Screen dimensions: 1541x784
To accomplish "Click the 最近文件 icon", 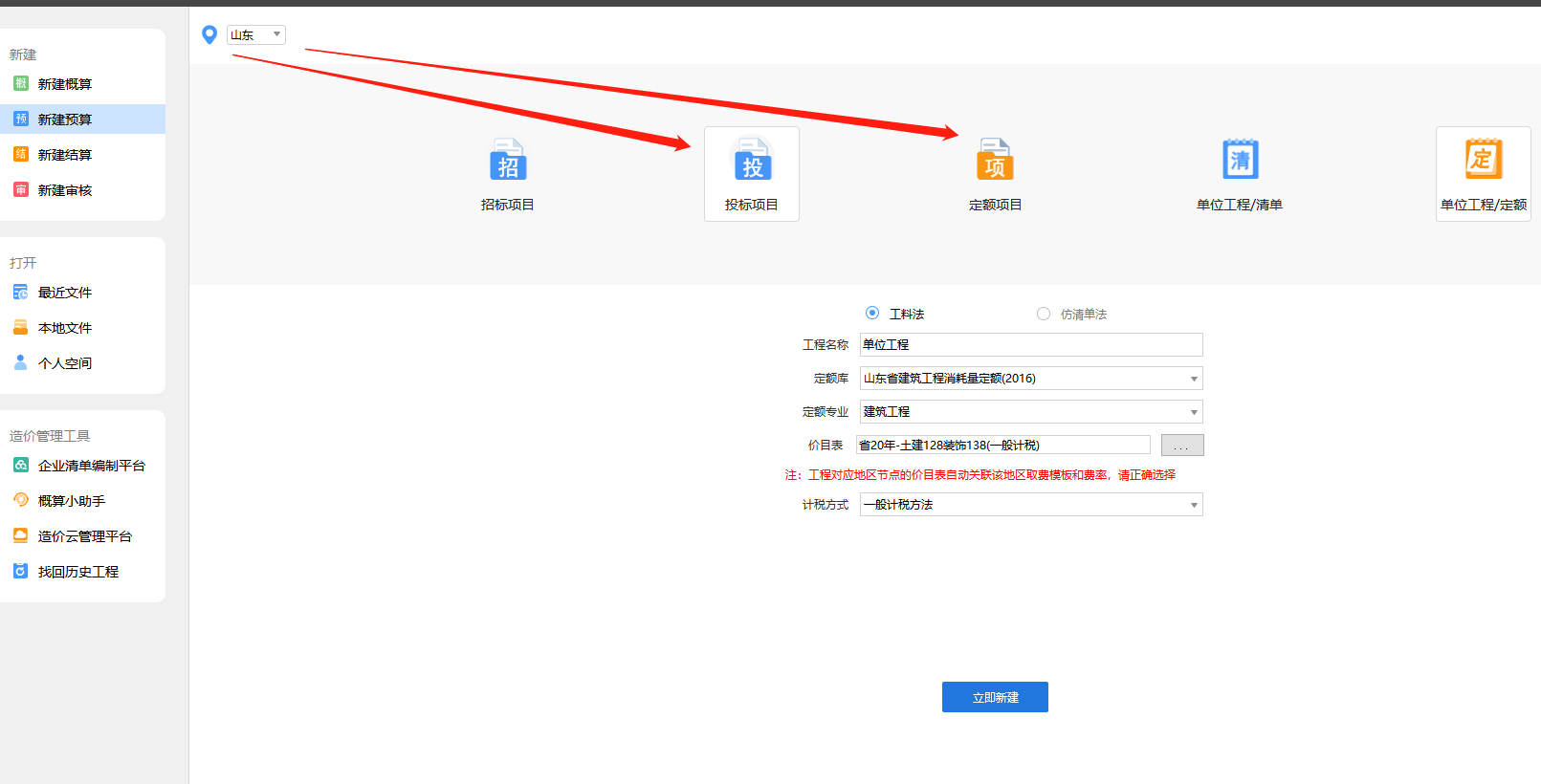I will pos(21,292).
